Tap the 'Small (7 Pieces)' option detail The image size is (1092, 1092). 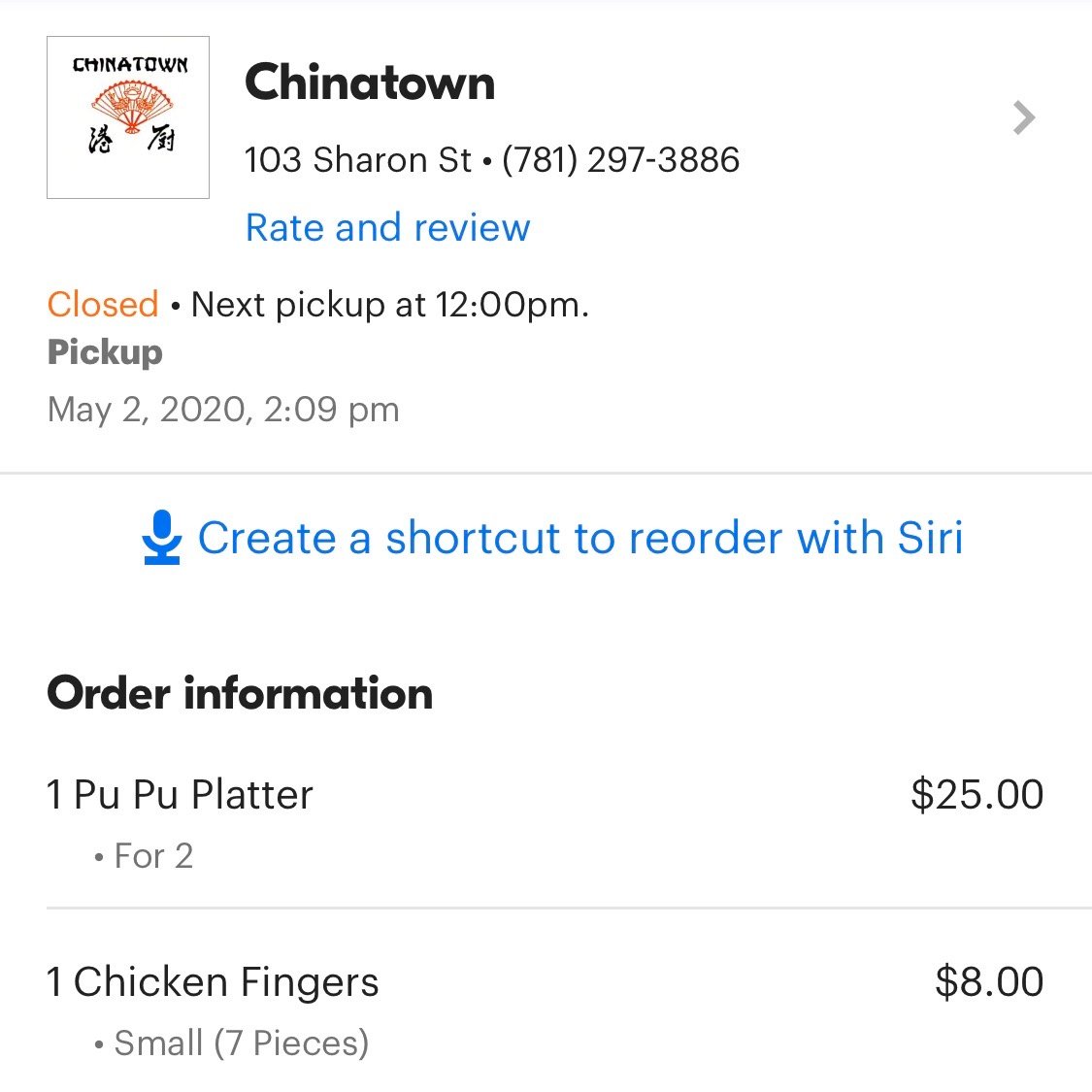tap(241, 1043)
